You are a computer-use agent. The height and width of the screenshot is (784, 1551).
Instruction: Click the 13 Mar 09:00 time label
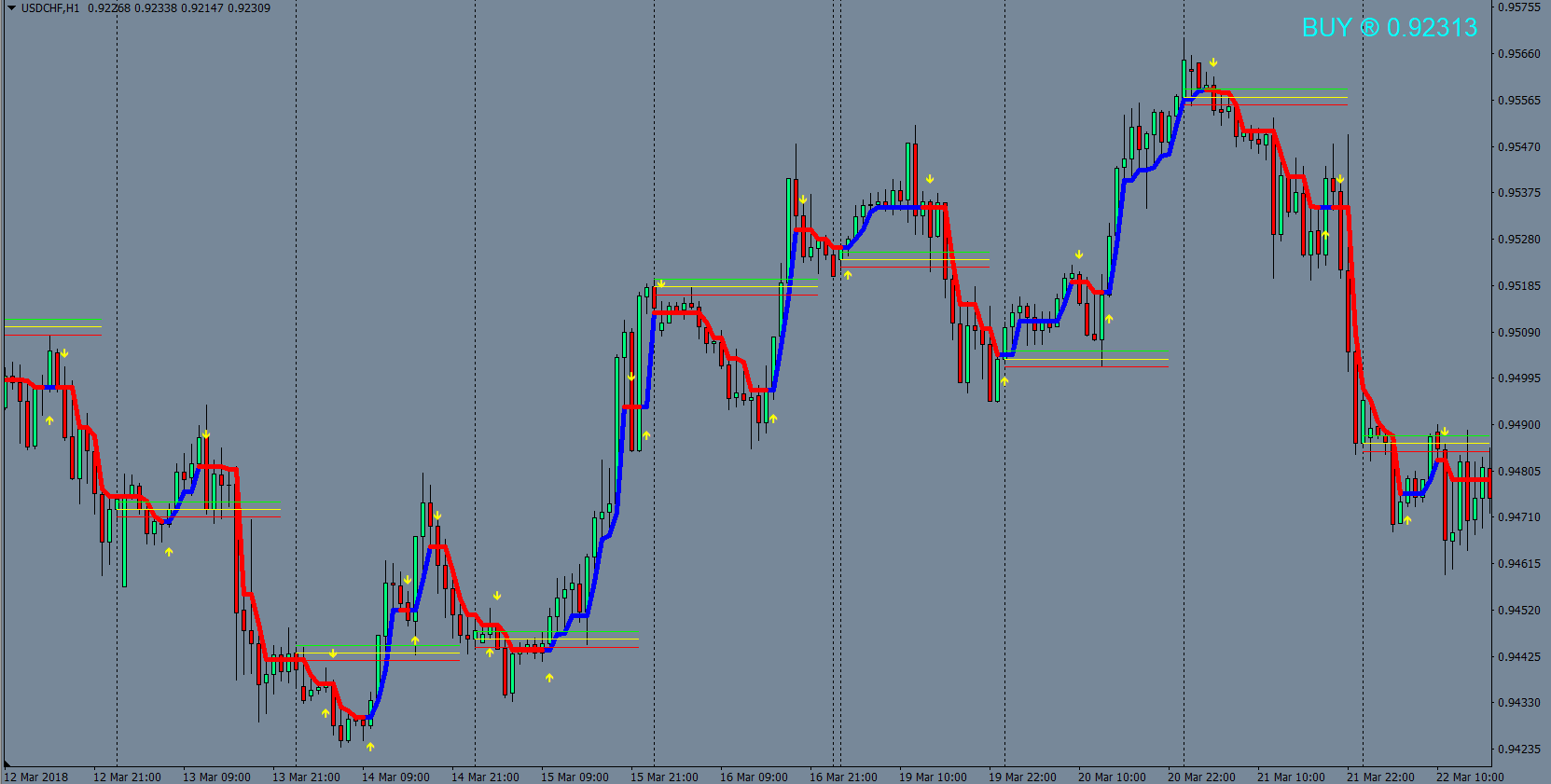[216, 777]
